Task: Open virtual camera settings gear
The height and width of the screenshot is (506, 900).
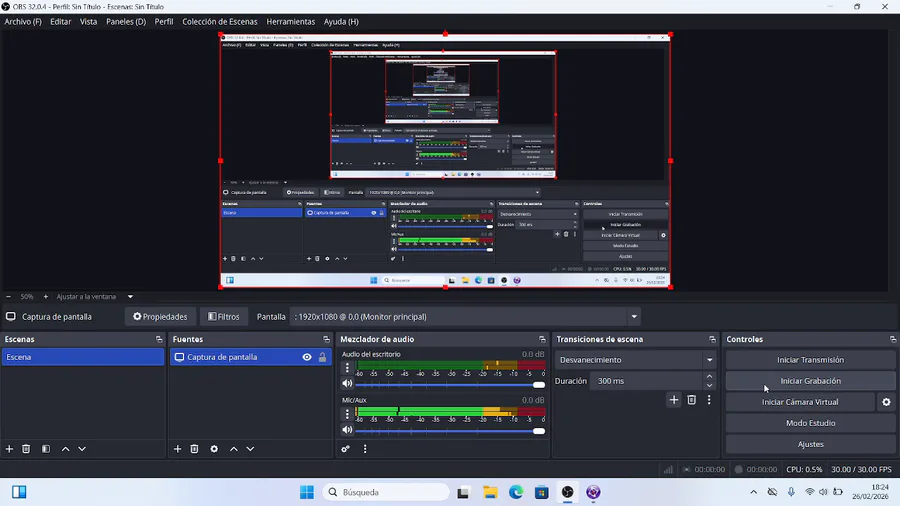Action: [x=886, y=402]
